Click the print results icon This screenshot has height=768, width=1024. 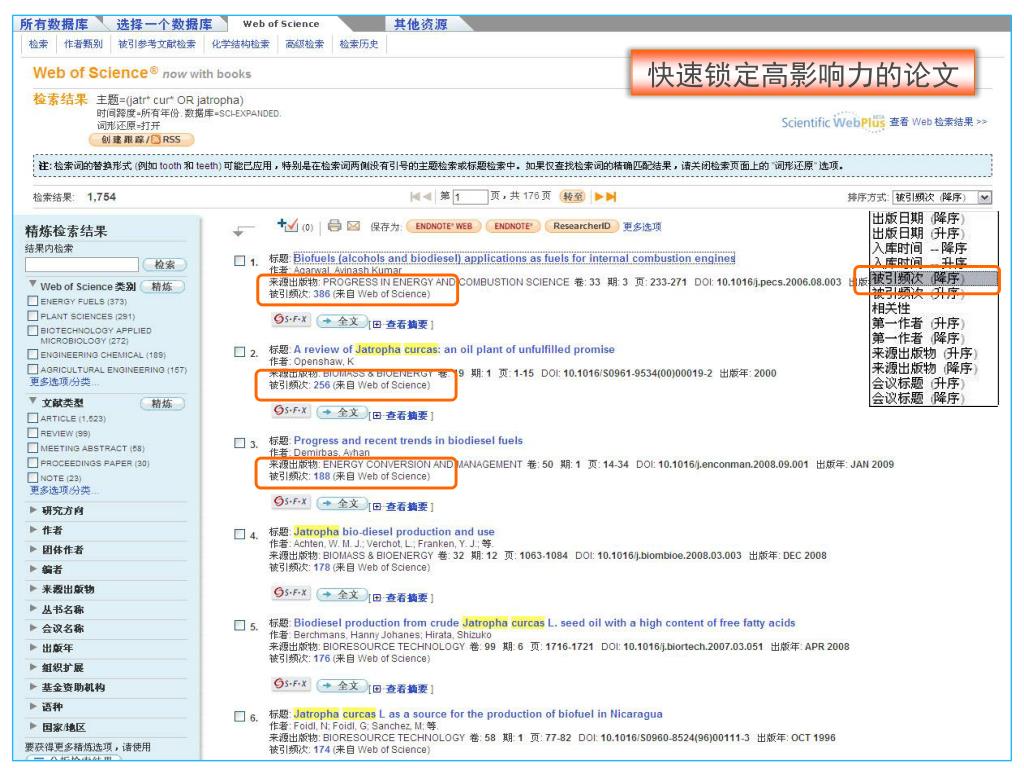(334, 225)
